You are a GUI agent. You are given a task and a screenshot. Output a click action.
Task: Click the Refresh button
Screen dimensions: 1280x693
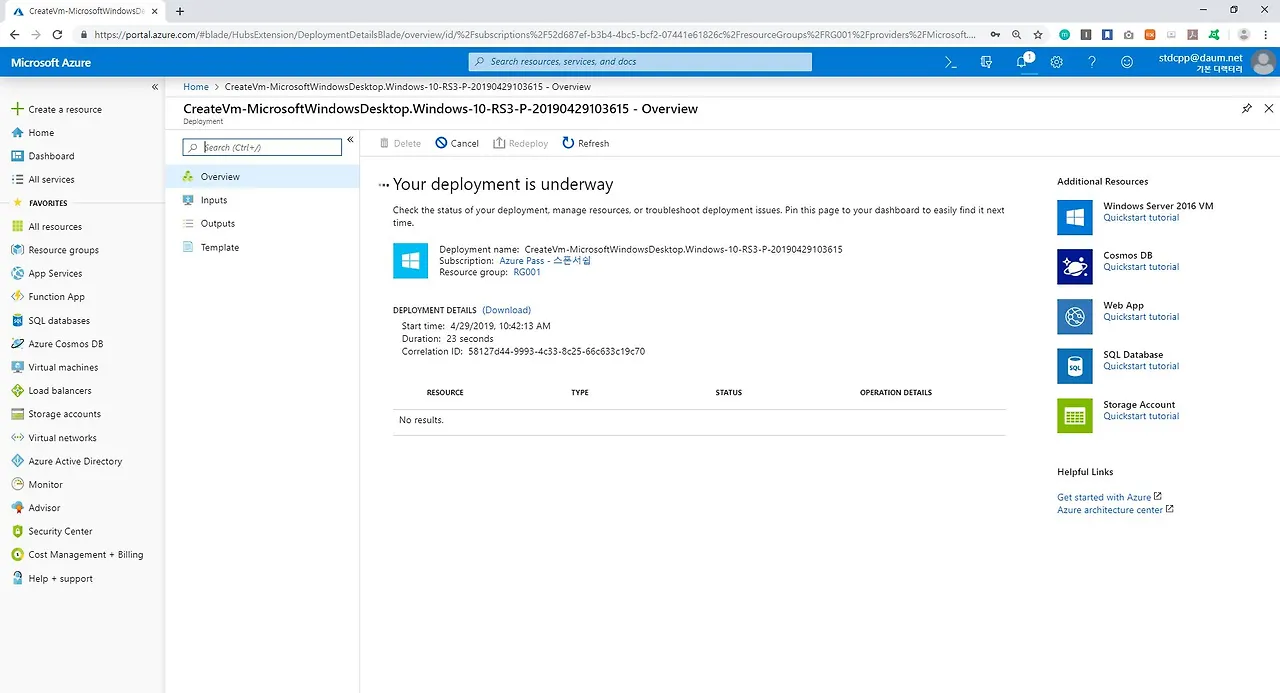click(586, 144)
